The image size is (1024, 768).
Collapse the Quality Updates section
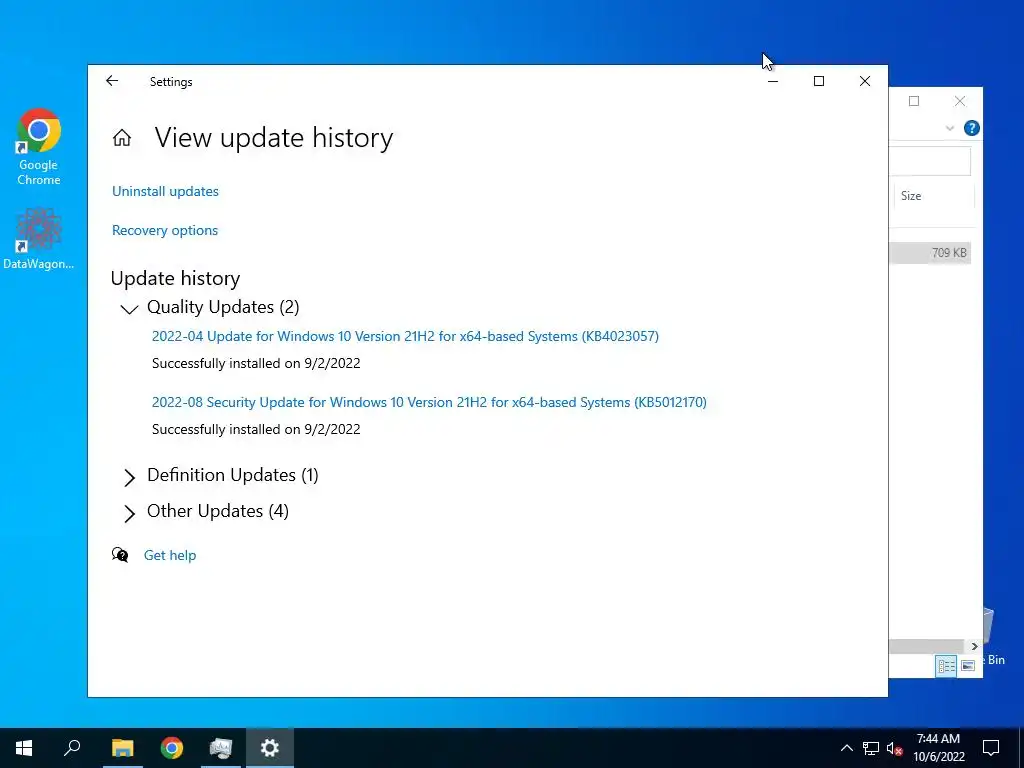tap(129, 309)
